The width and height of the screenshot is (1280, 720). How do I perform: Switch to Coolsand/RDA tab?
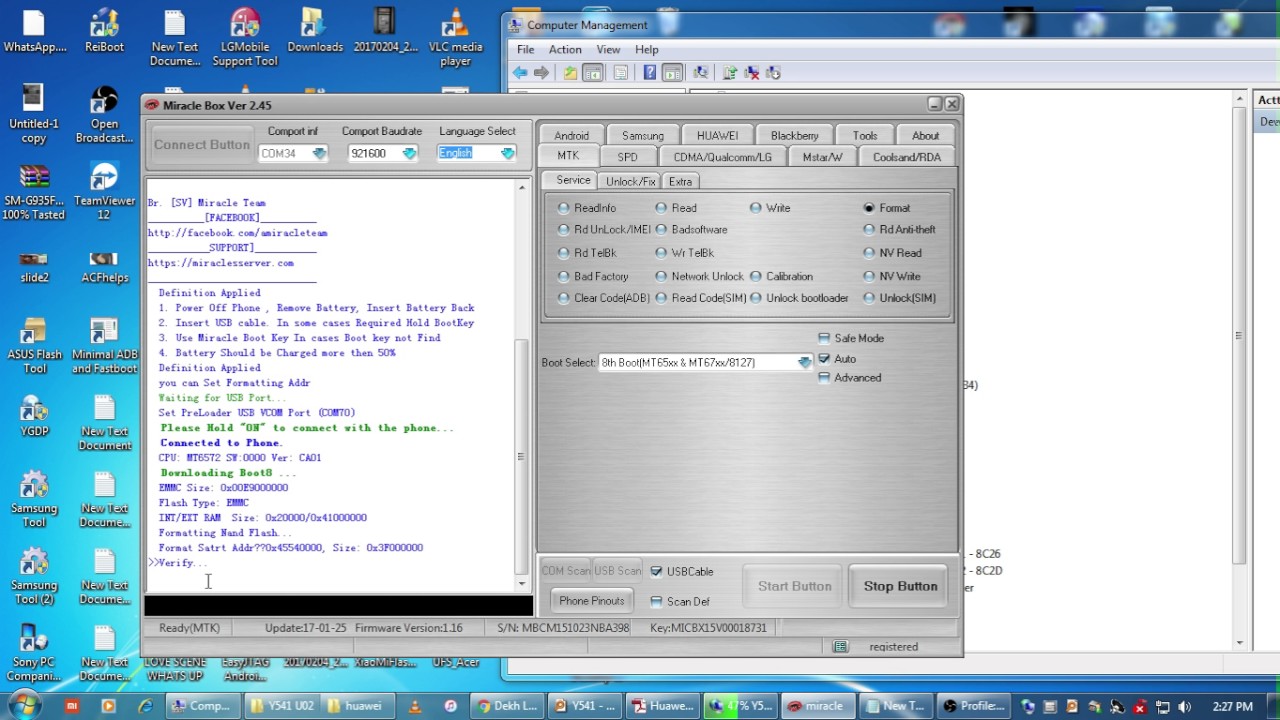(x=907, y=156)
